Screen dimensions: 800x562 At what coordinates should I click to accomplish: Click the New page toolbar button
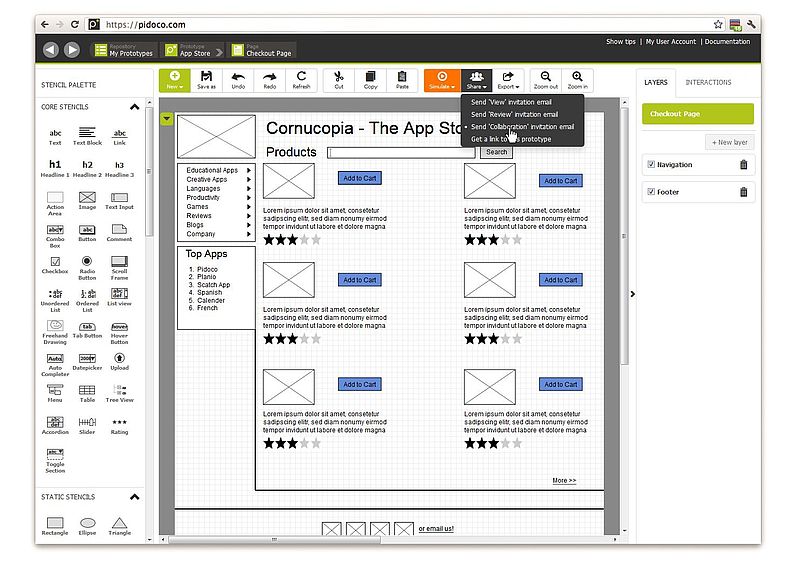174,81
